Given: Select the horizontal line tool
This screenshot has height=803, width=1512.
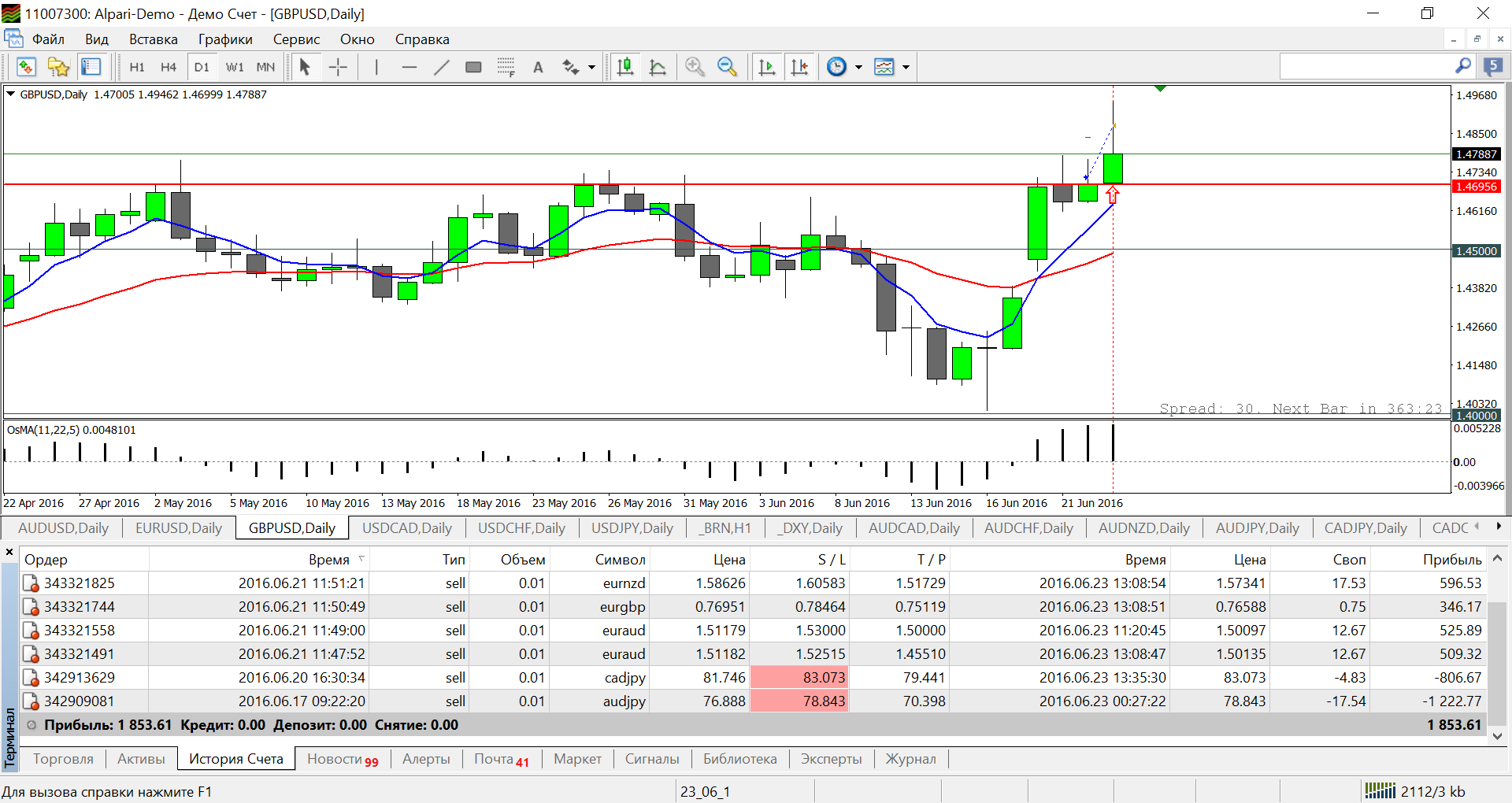Looking at the screenshot, I should [x=409, y=67].
